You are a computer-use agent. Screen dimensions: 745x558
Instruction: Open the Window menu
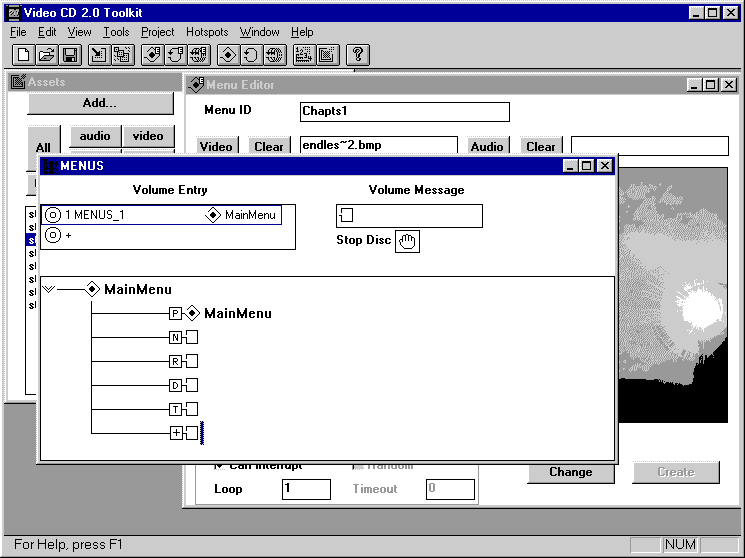tap(259, 32)
